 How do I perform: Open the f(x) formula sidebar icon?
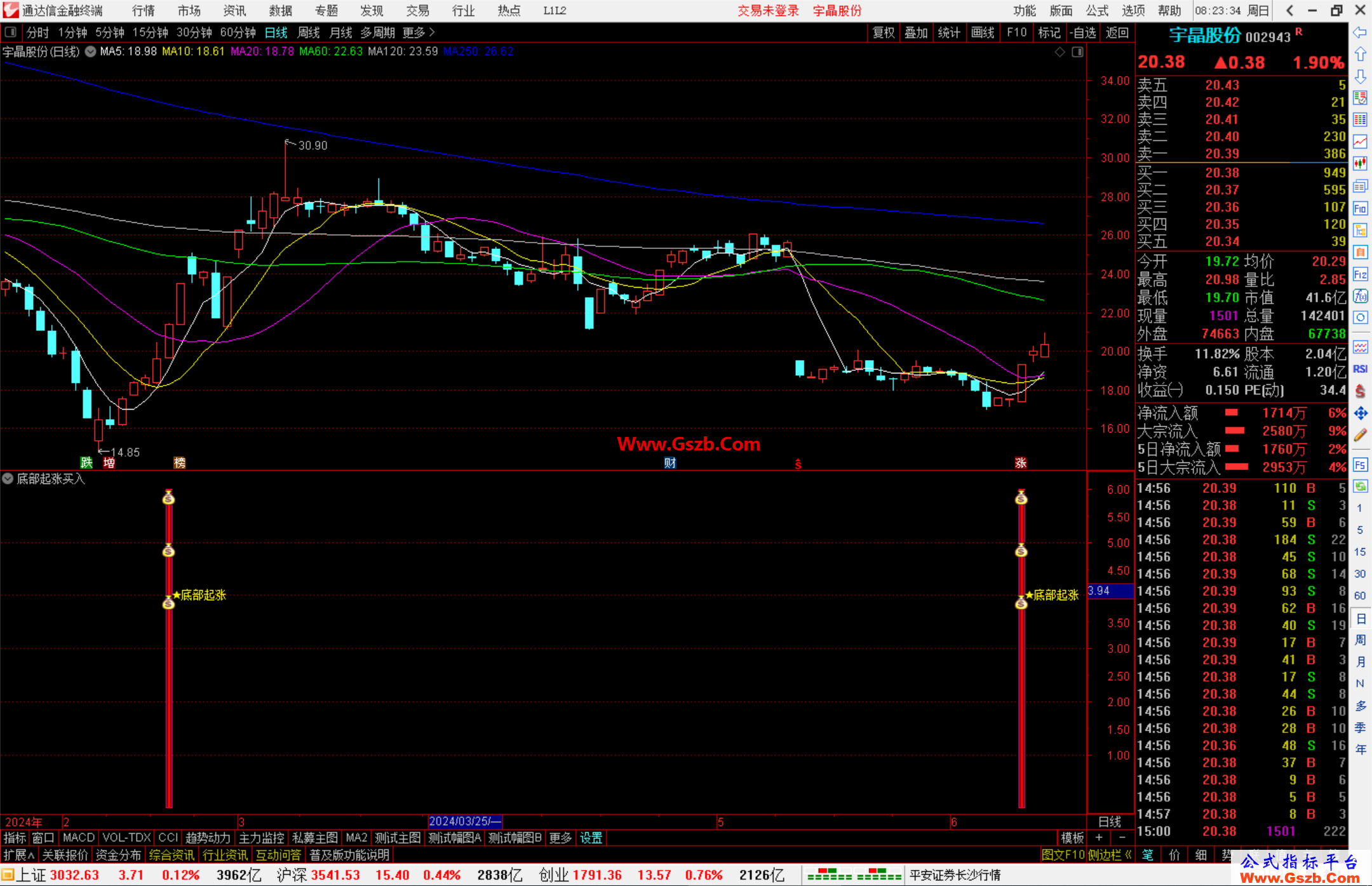[1360, 296]
